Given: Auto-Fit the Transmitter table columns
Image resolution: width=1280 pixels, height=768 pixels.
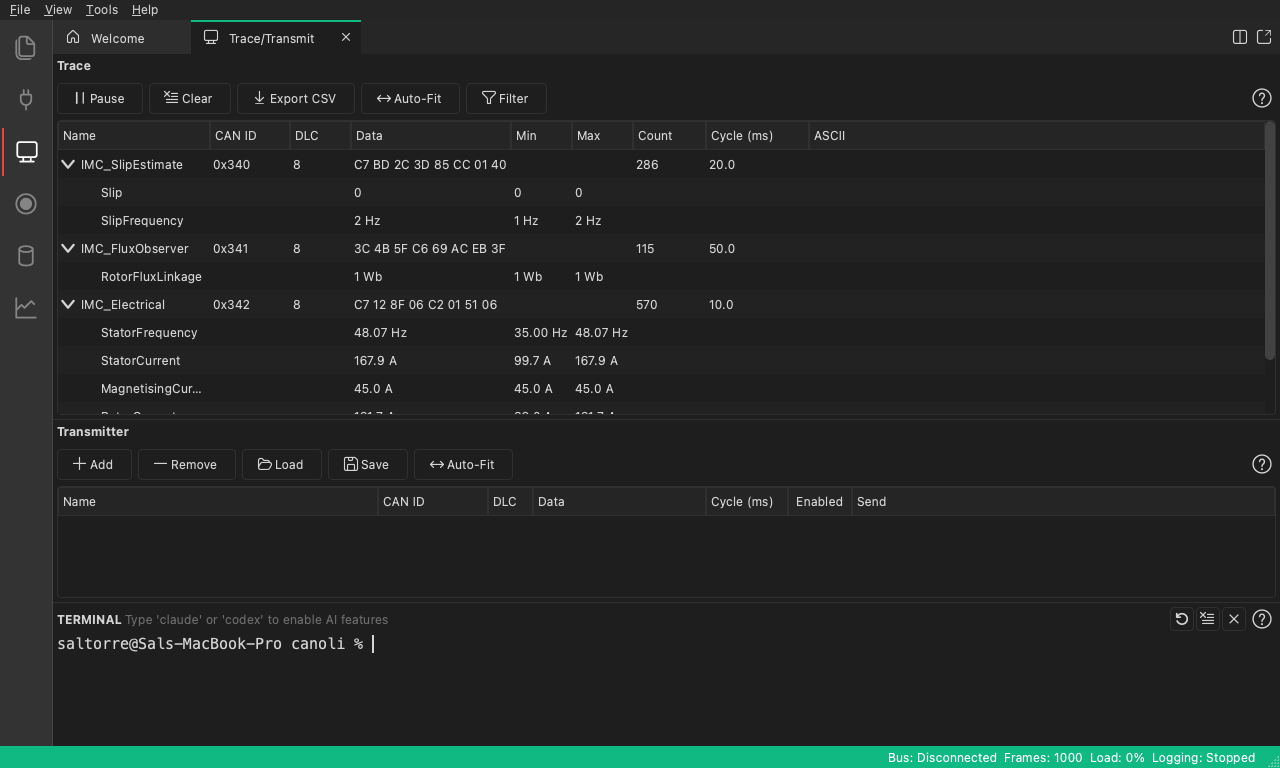Looking at the screenshot, I should tap(463, 464).
